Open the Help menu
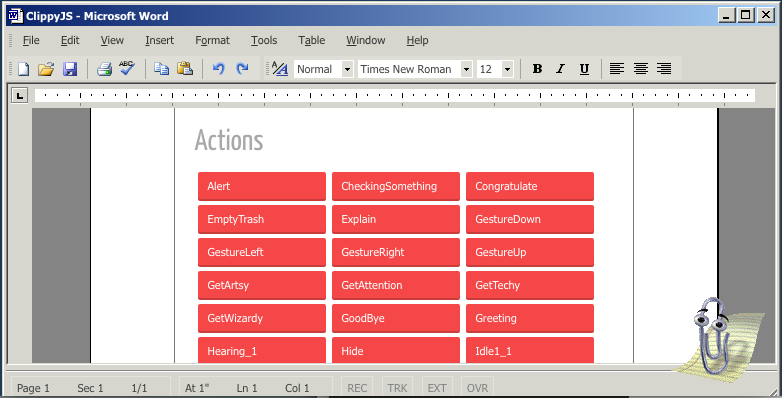The width and height of the screenshot is (782, 398). coord(417,40)
